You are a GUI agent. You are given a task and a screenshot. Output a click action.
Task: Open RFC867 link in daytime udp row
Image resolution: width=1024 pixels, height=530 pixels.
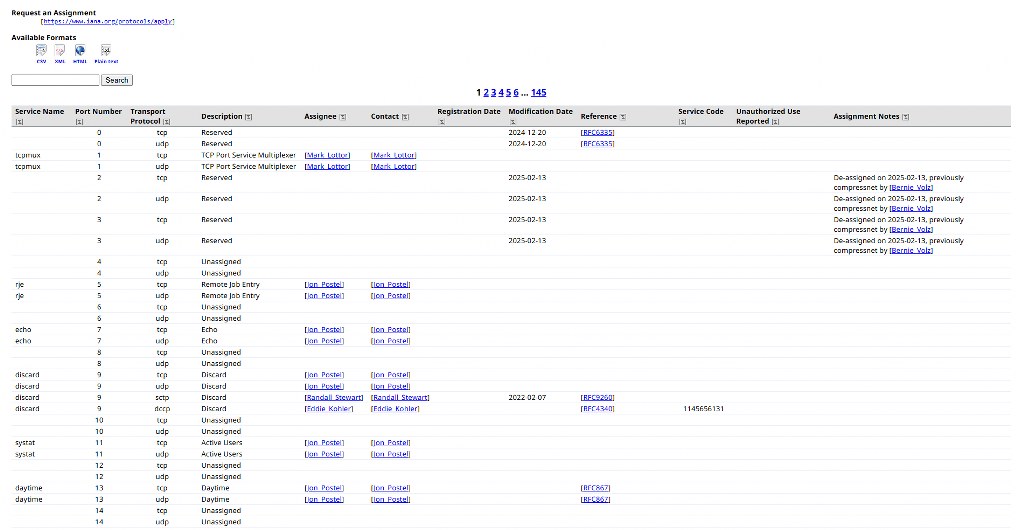pos(596,499)
